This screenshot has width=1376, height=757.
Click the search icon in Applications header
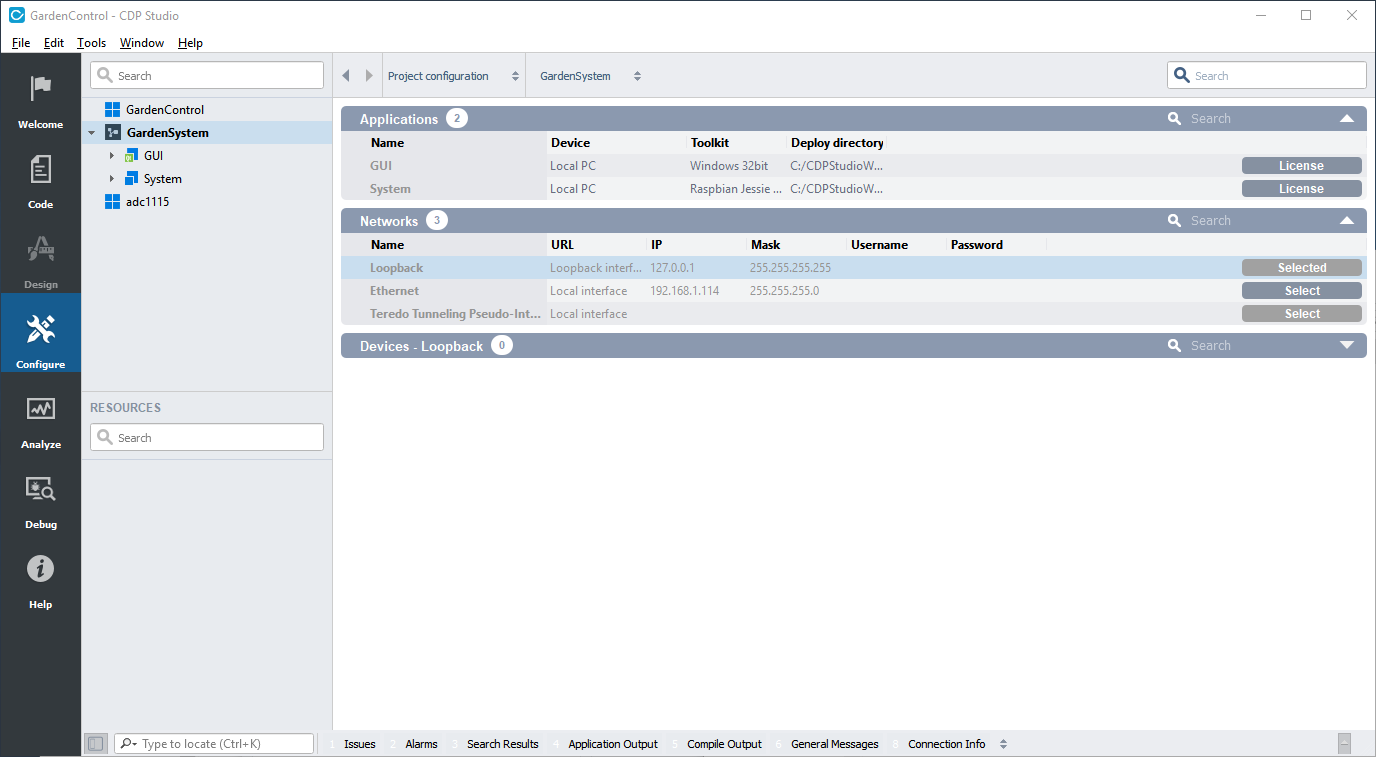click(1174, 119)
